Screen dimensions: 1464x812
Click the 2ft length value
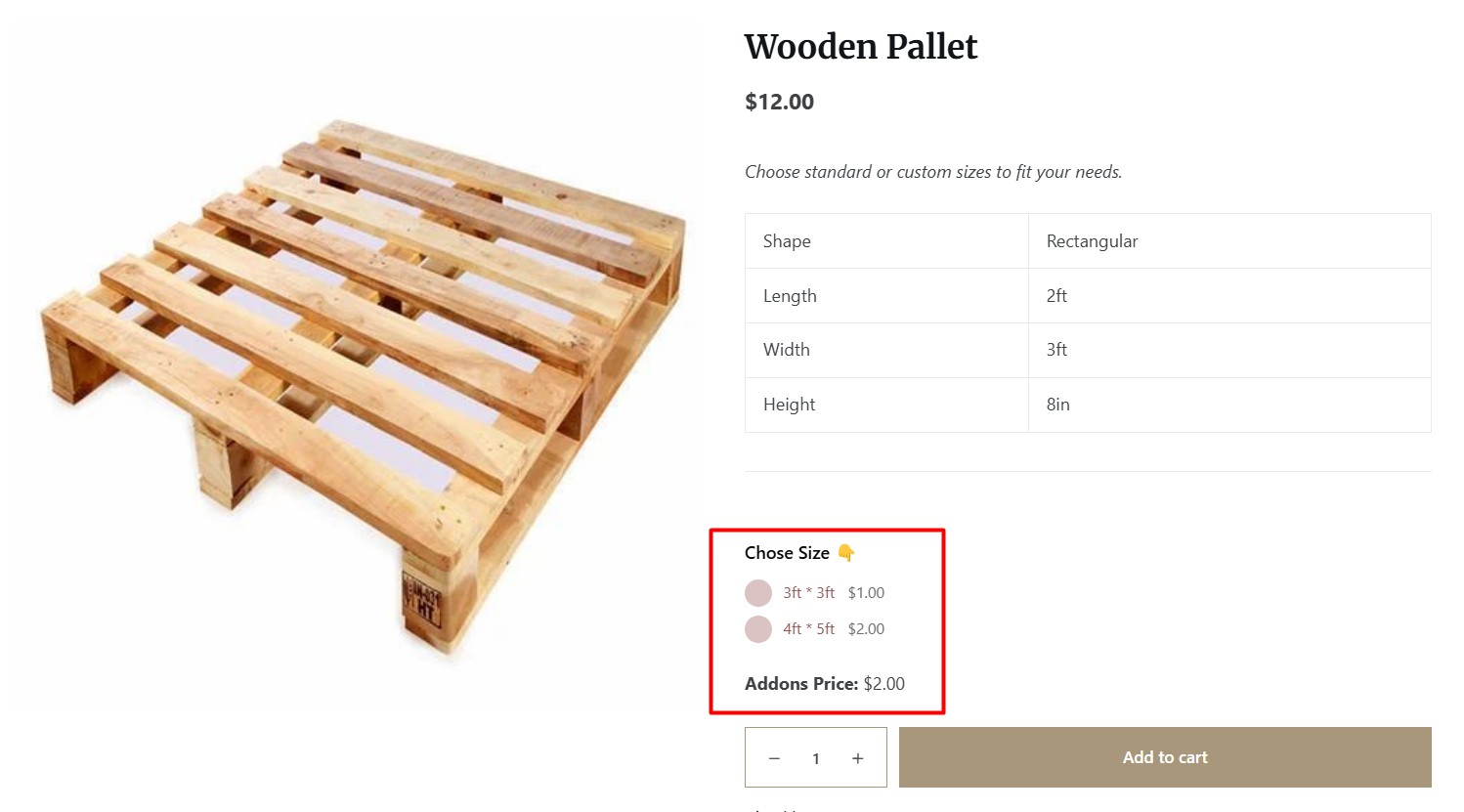coord(1056,296)
